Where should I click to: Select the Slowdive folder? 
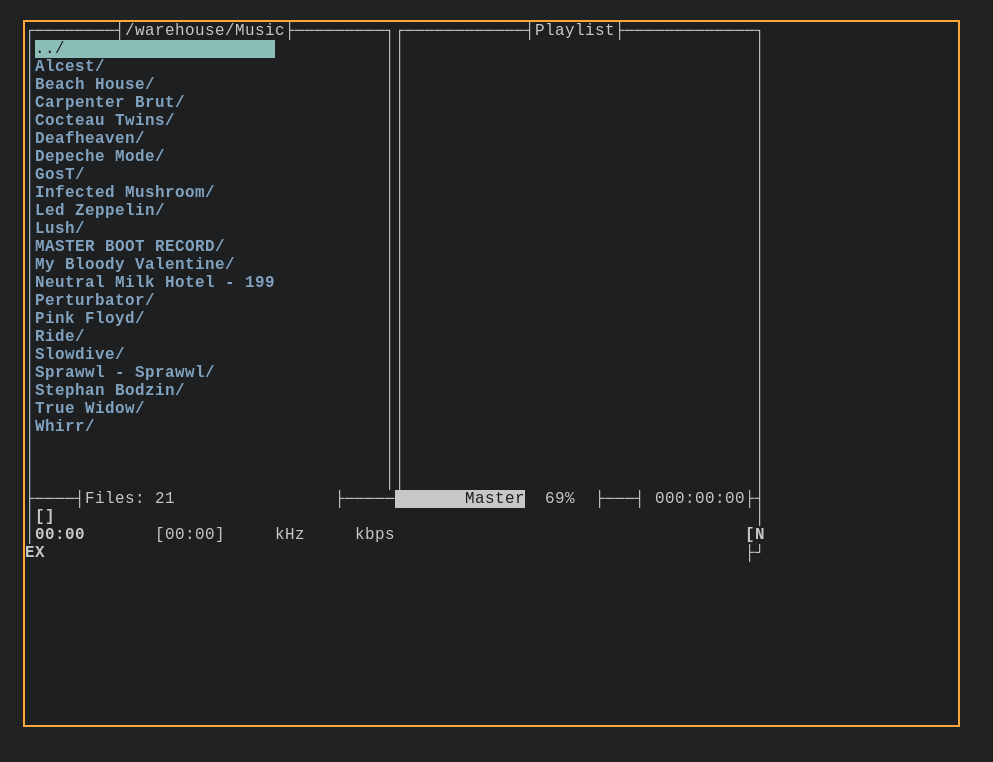[78, 354]
